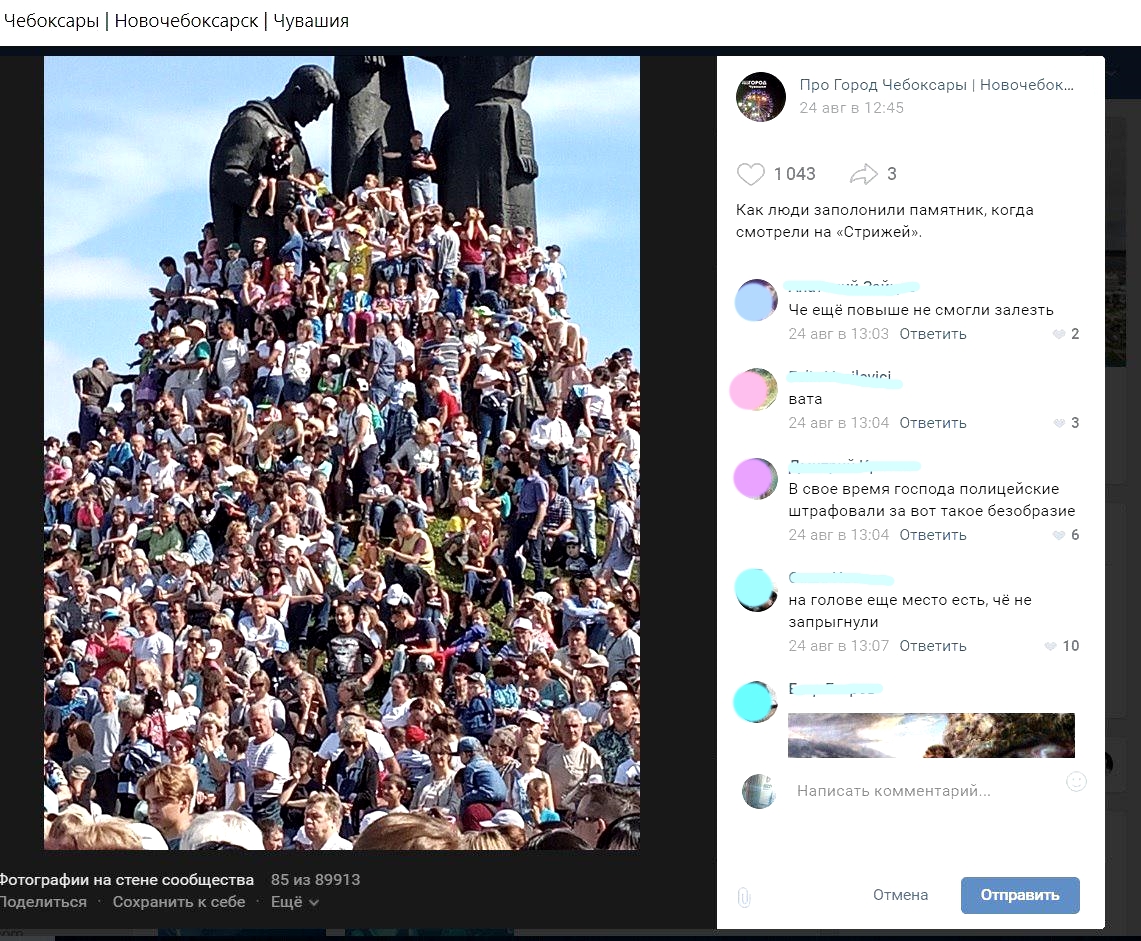Like the comment 'вата' via its heart
This screenshot has height=941, width=1141.
click(x=1059, y=424)
